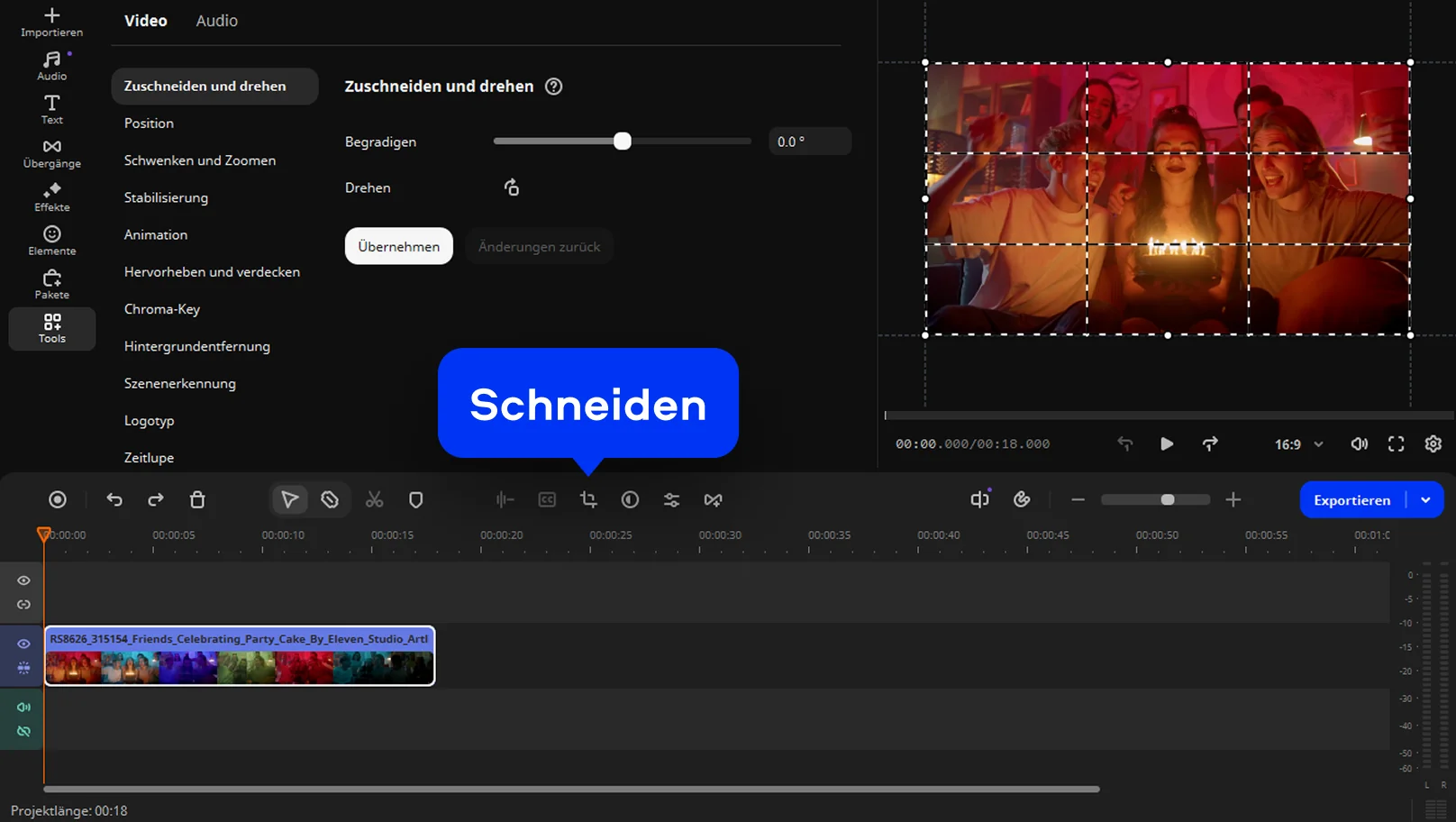Image resolution: width=1456 pixels, height=822 pixels.
Task: Open the Übergänge transitions panel
Action: pyautogui.click(x=52, y=153)
